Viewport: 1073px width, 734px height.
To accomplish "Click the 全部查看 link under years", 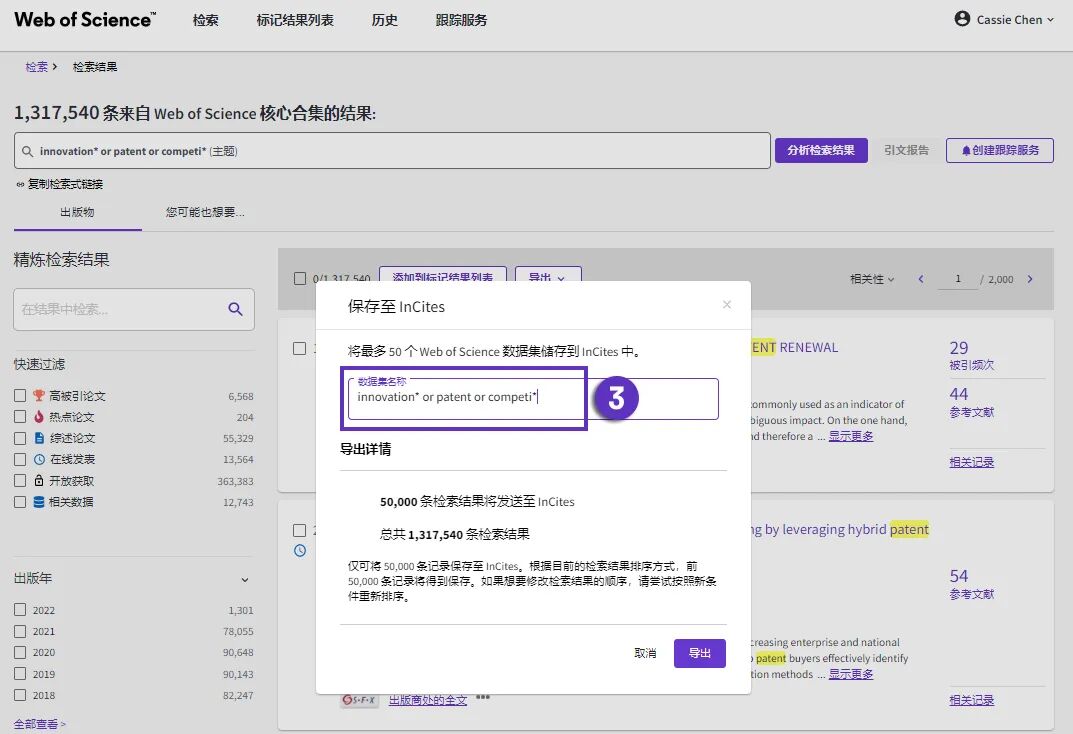I will click(x=40, y=724).
